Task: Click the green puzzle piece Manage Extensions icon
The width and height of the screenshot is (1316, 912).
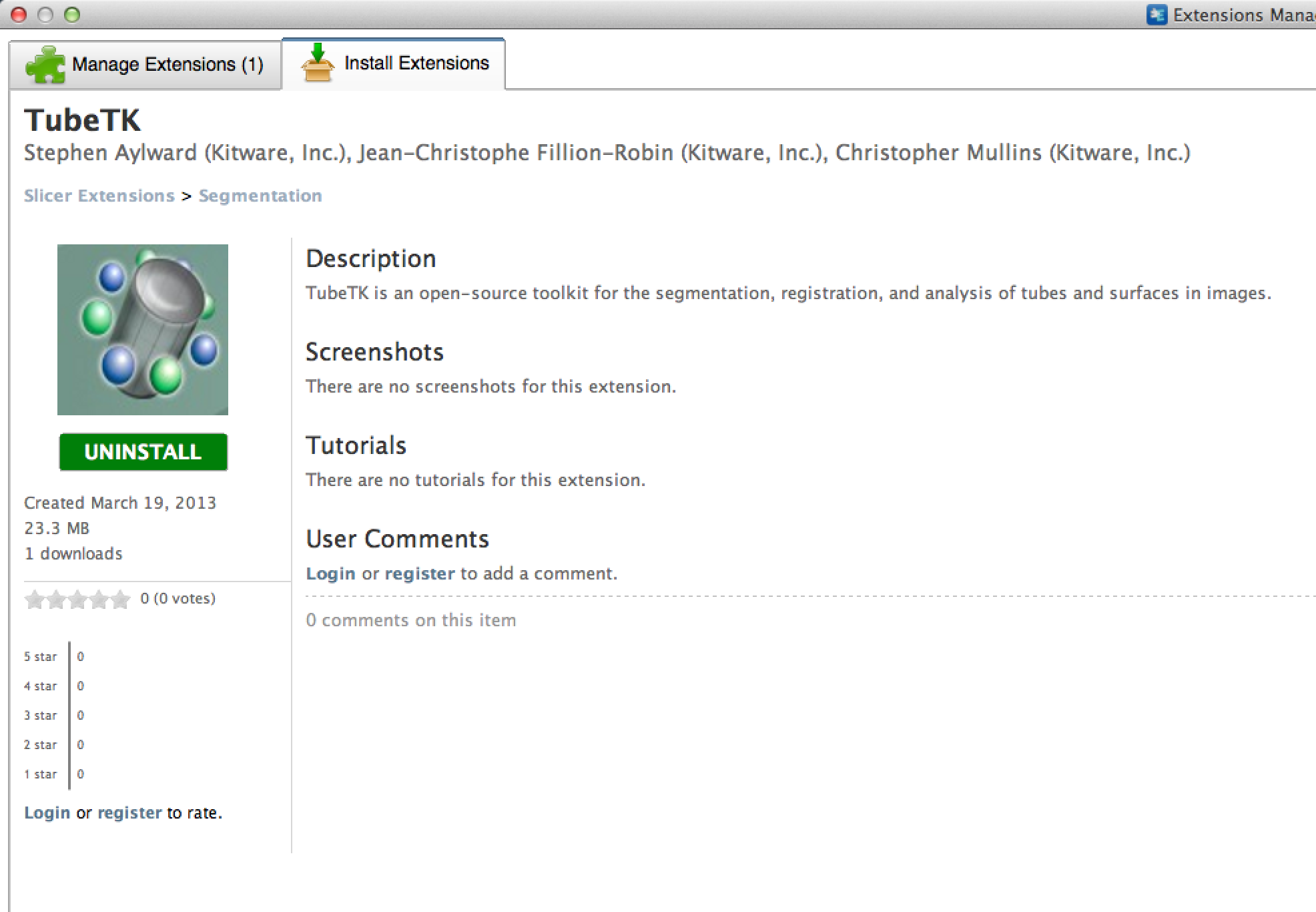Action: [x=45, y=65]
